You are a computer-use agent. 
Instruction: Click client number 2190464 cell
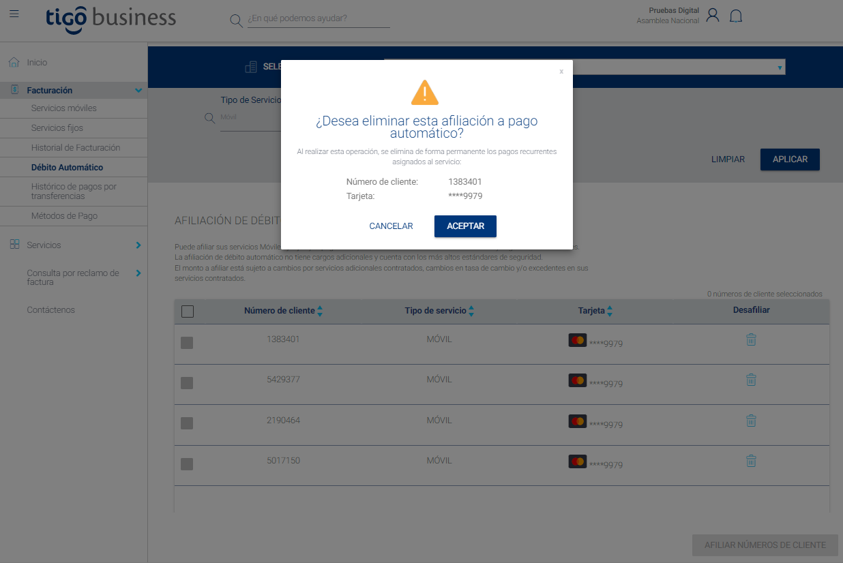tap(283, 420)
